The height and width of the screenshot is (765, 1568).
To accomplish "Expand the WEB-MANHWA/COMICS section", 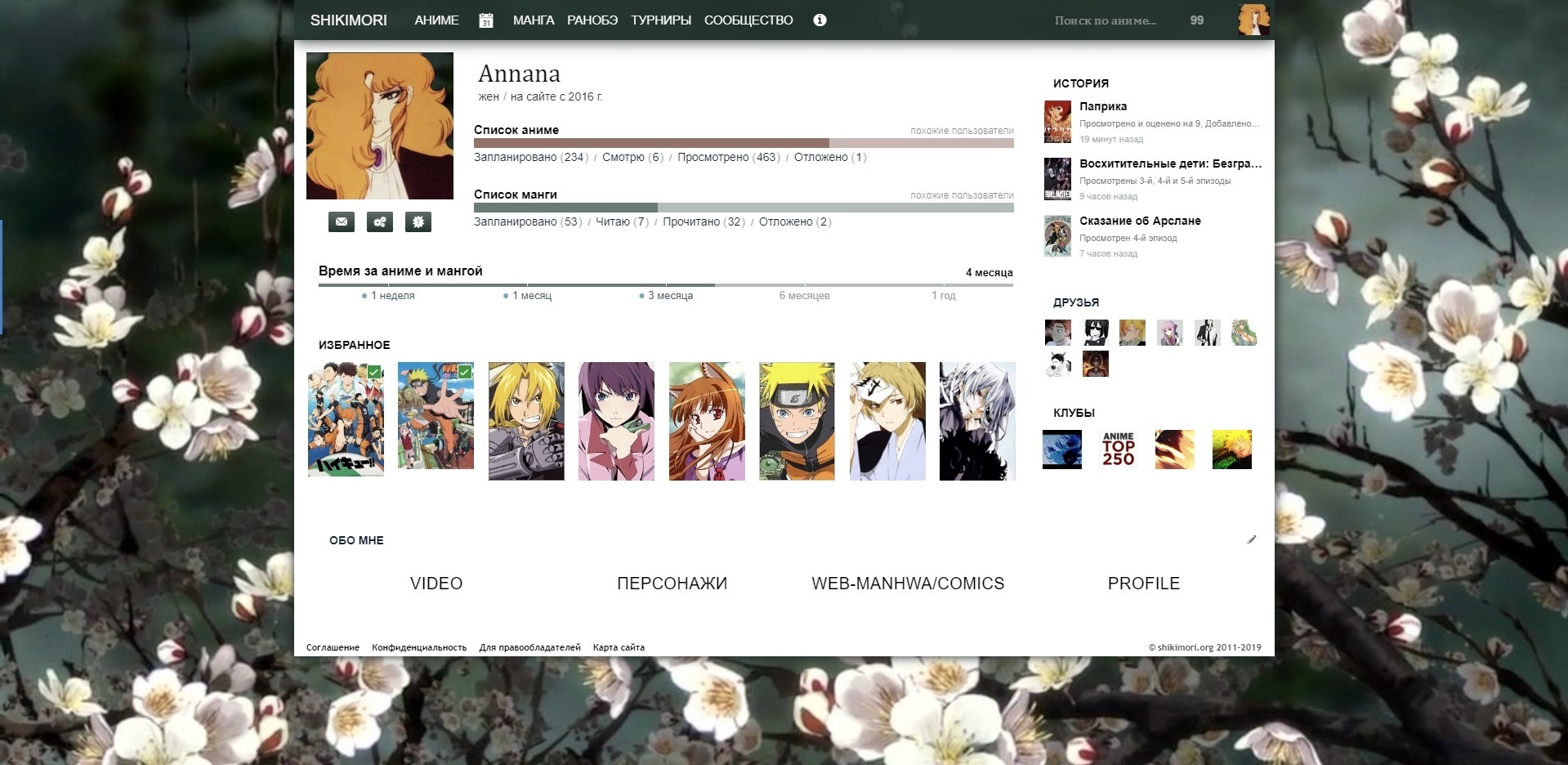I will 908,584.
